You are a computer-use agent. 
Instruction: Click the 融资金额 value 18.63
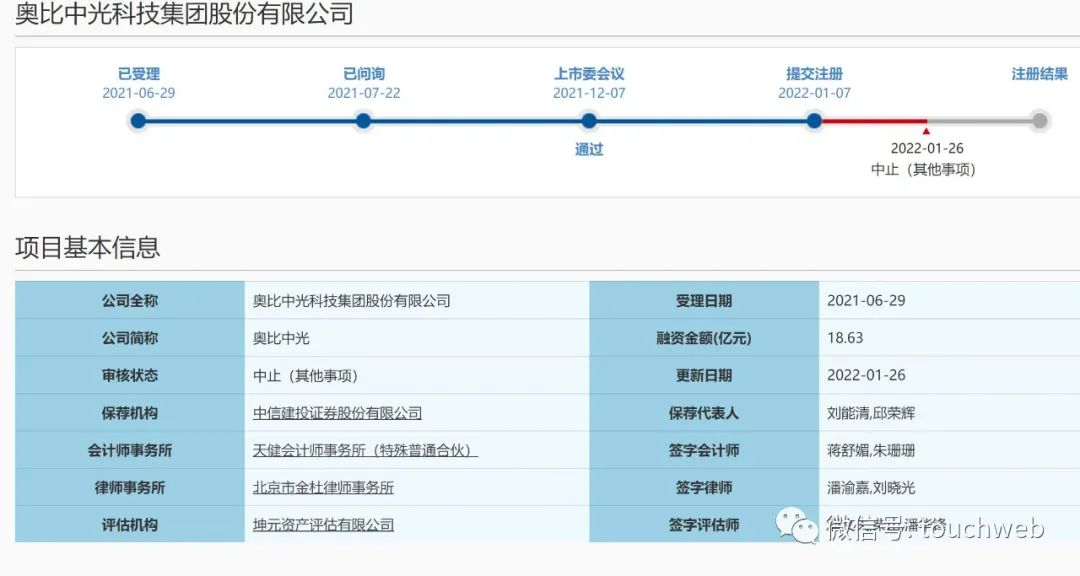tap(844, 338)
